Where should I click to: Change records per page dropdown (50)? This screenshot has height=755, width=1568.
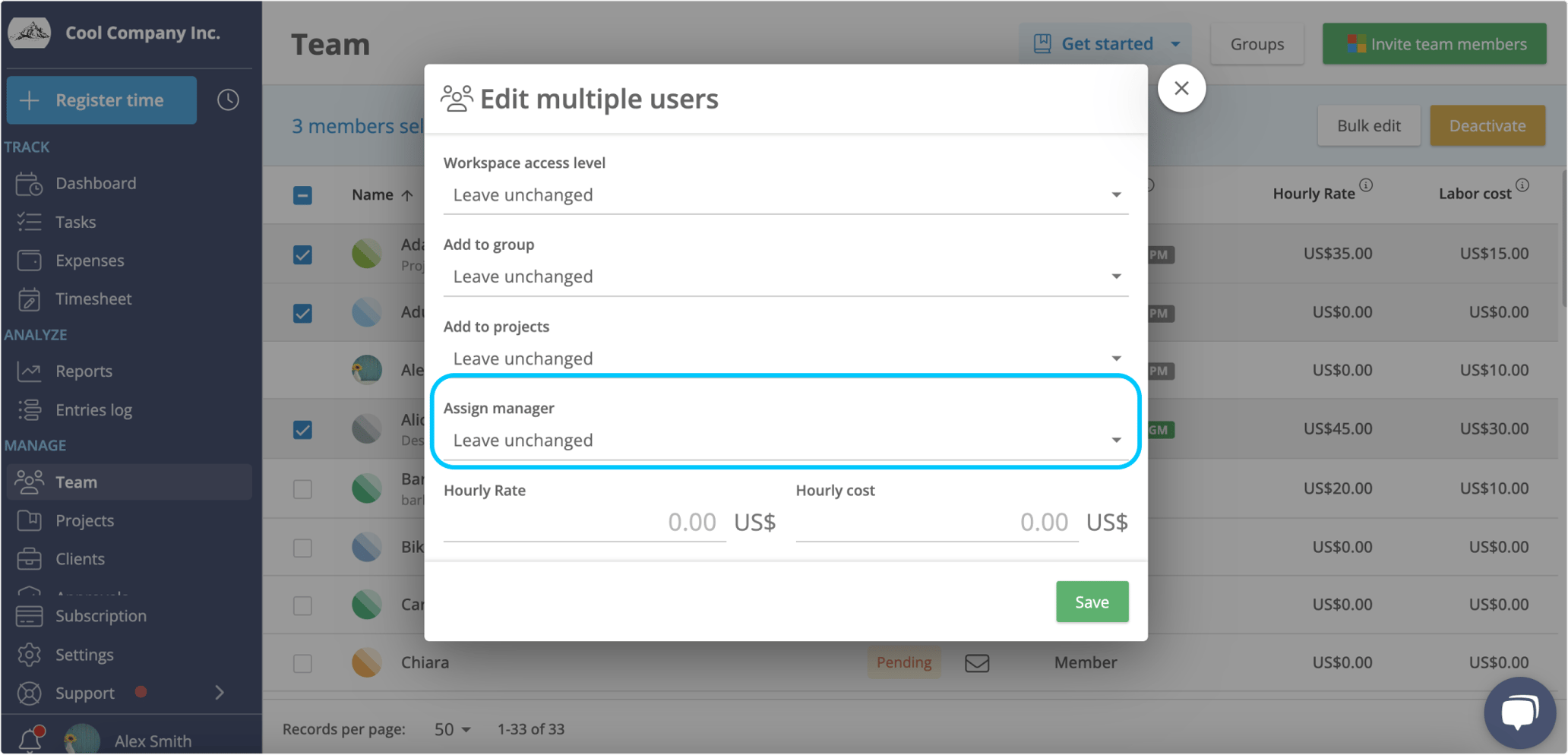[x=452, y=729]
